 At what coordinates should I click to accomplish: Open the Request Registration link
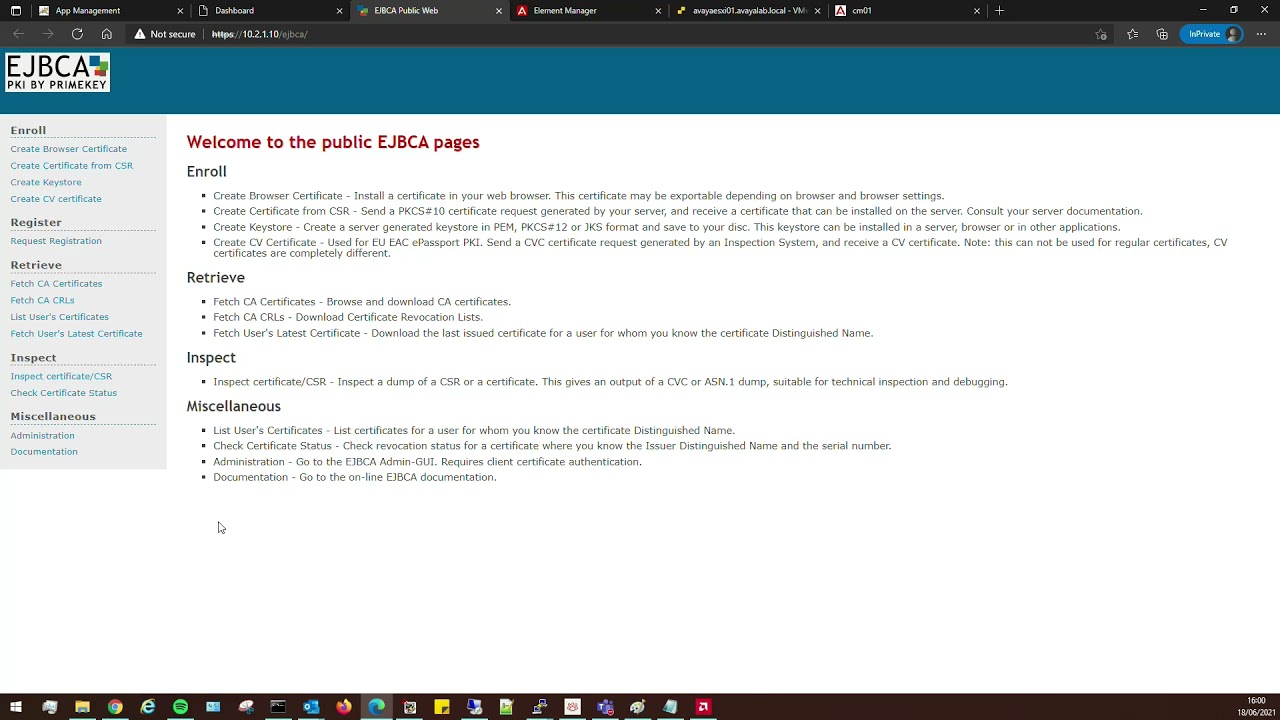coord(56,241)
